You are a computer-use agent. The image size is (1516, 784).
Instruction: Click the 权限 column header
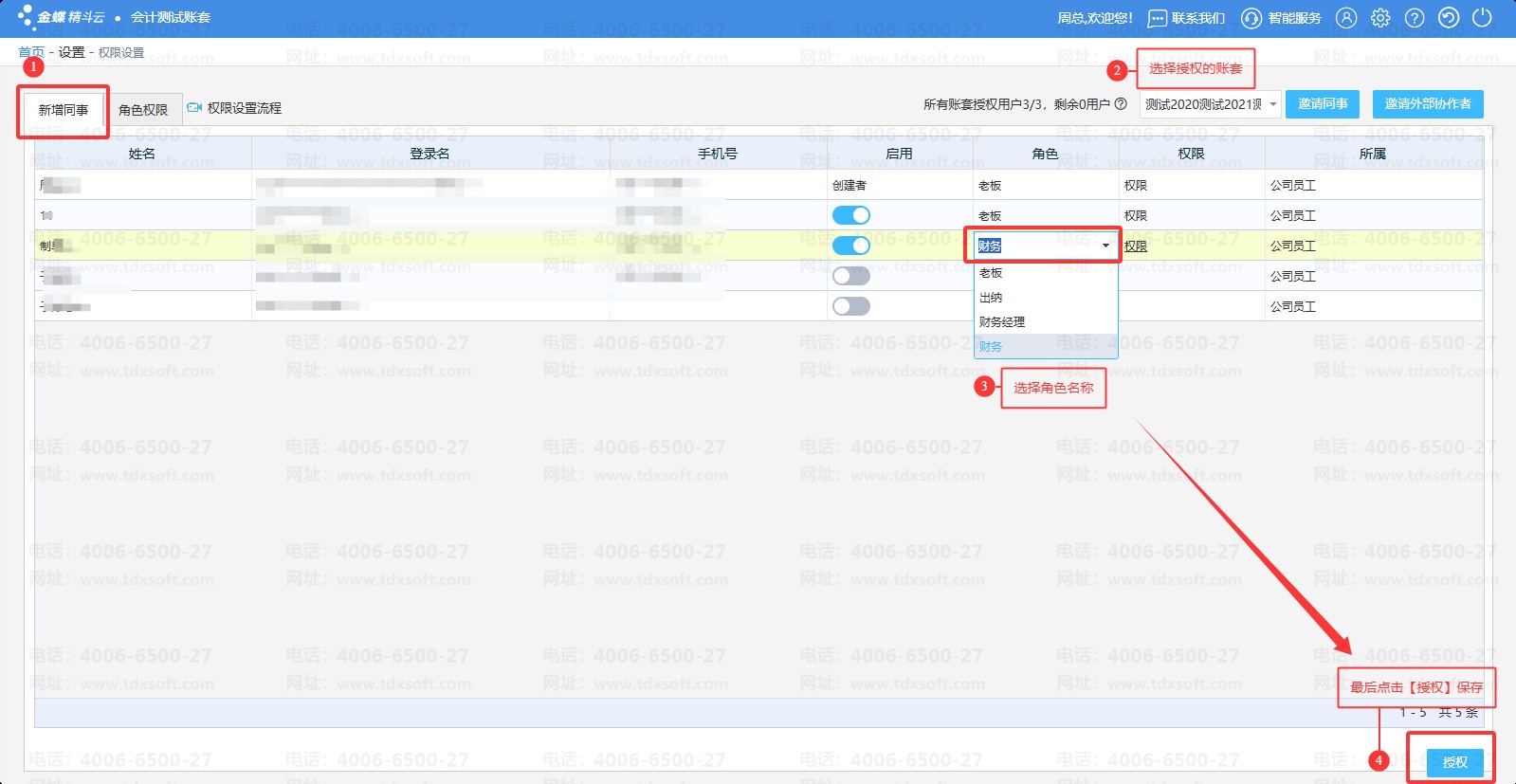1191,154
